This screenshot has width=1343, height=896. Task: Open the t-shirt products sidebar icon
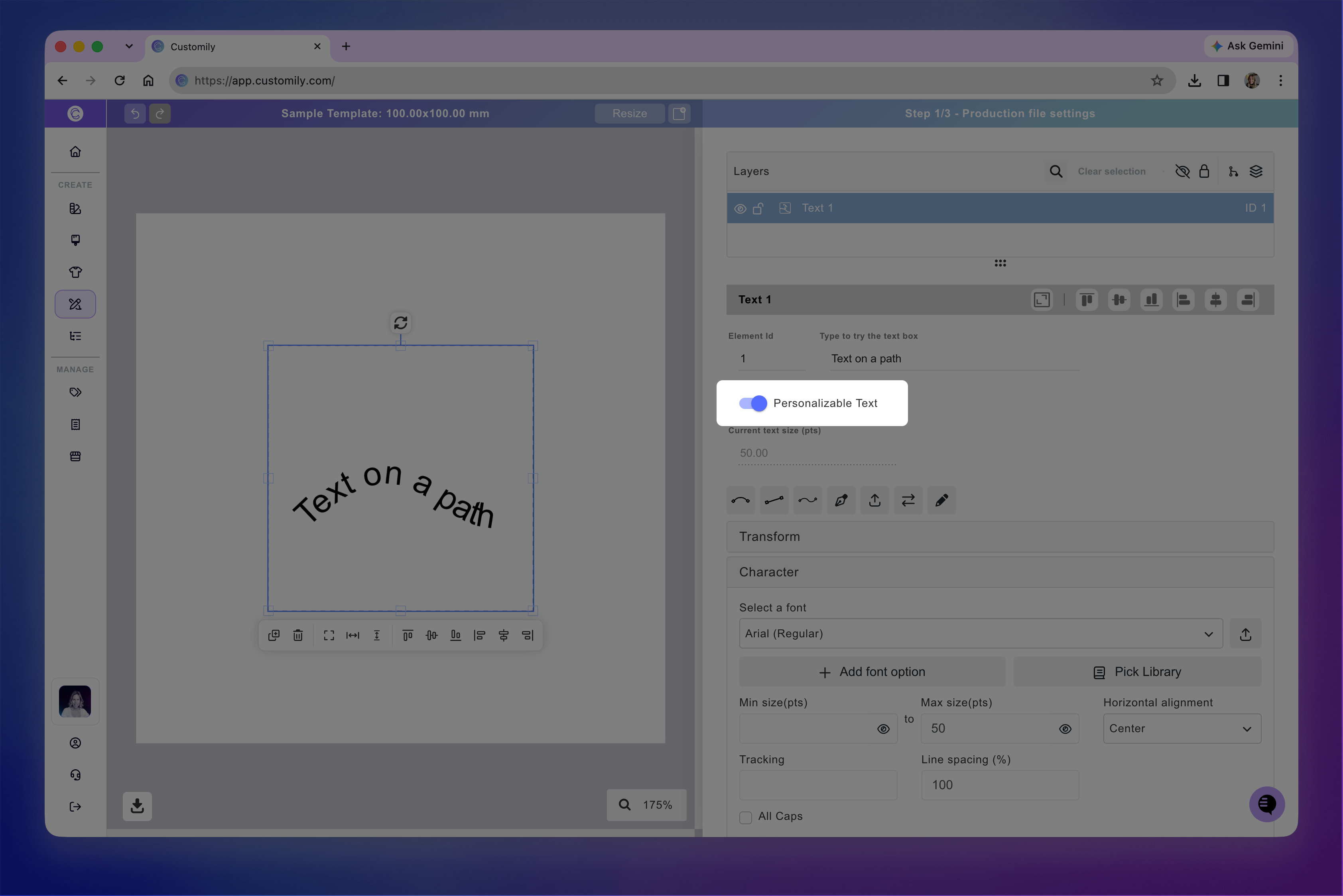click(x=75, y=272)
